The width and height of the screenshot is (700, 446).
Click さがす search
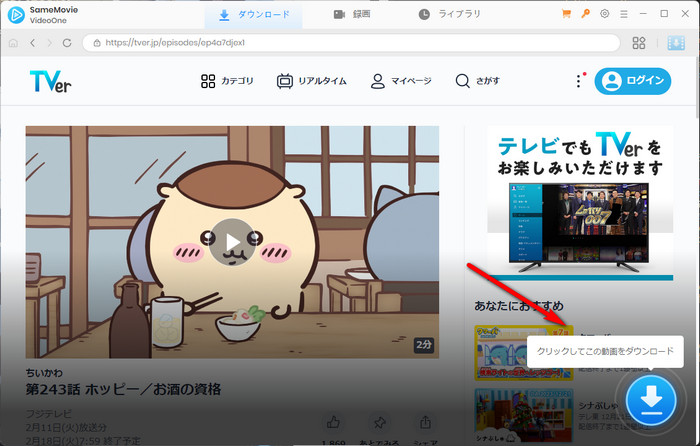click(x=477, y=81)
